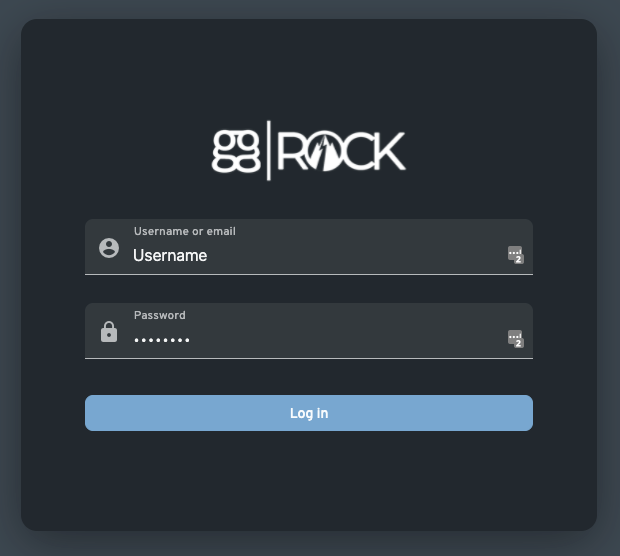The height and width of the screenshot is (556, 620).
Task: Open password manager icon in Password field
Action: click(x=516, y=339)
